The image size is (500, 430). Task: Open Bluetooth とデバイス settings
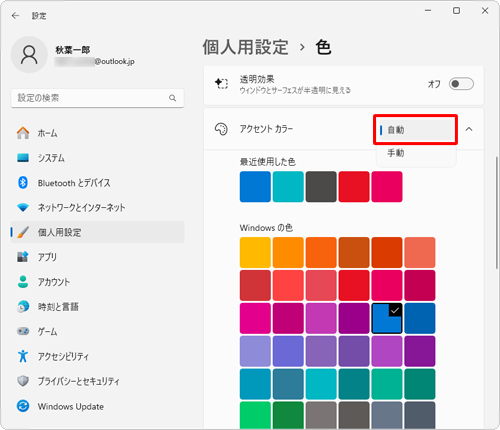pos(97,183)
